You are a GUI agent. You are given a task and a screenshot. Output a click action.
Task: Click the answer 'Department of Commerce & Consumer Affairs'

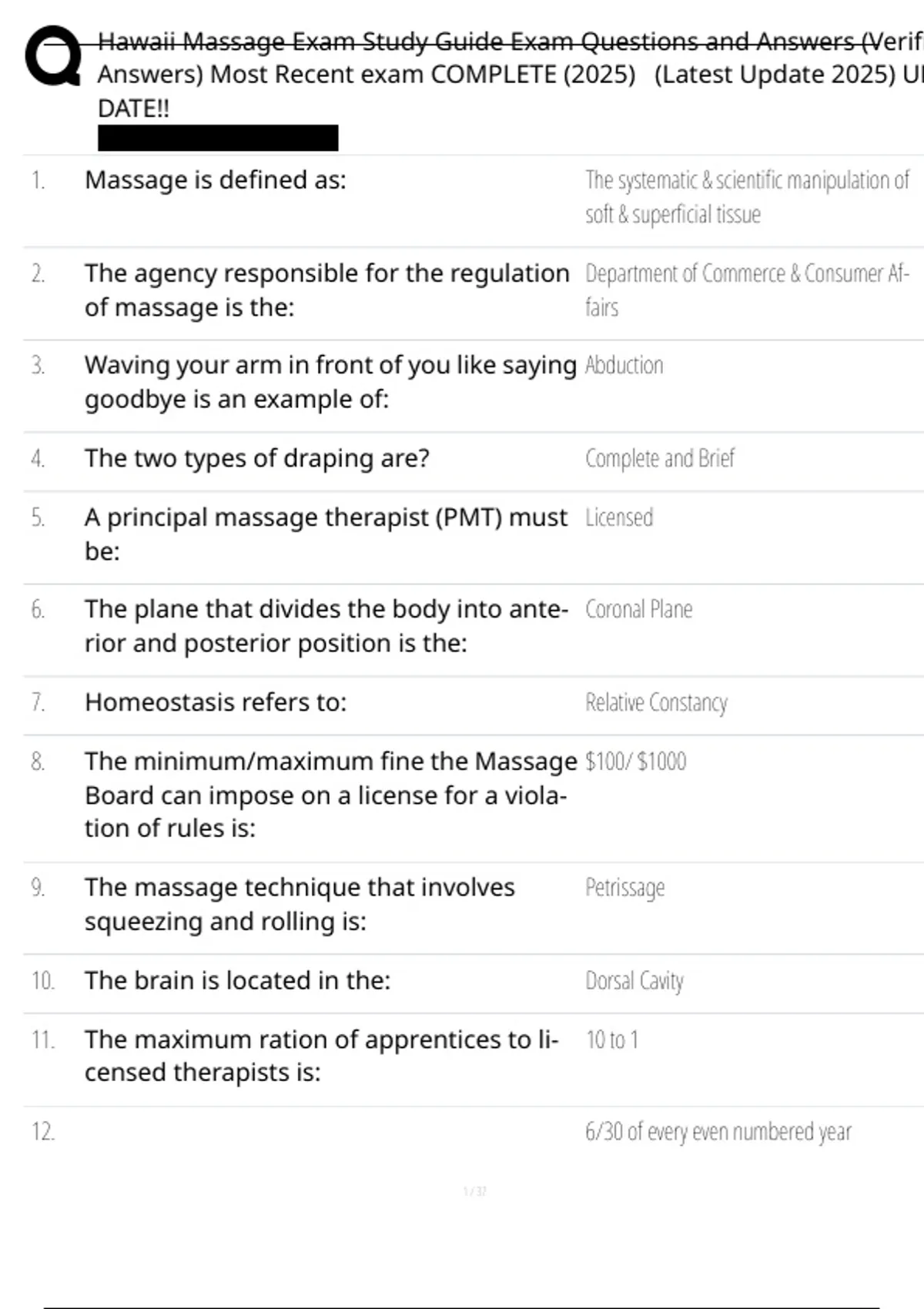point(747,290)
